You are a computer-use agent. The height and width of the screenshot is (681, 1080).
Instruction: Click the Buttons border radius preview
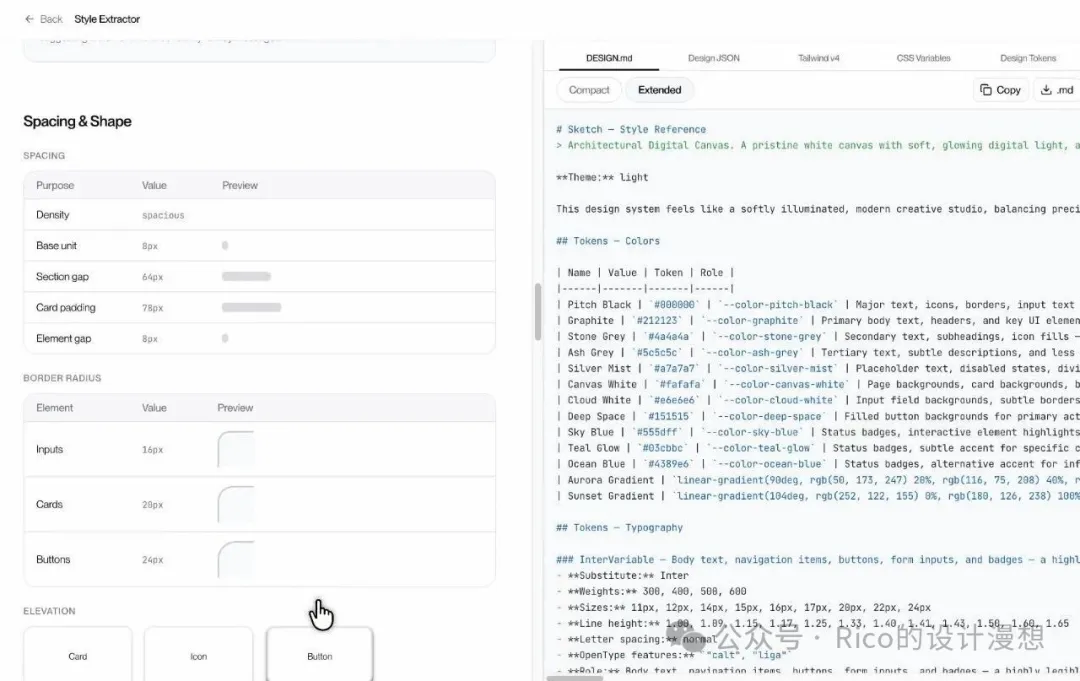click(236, 560)
